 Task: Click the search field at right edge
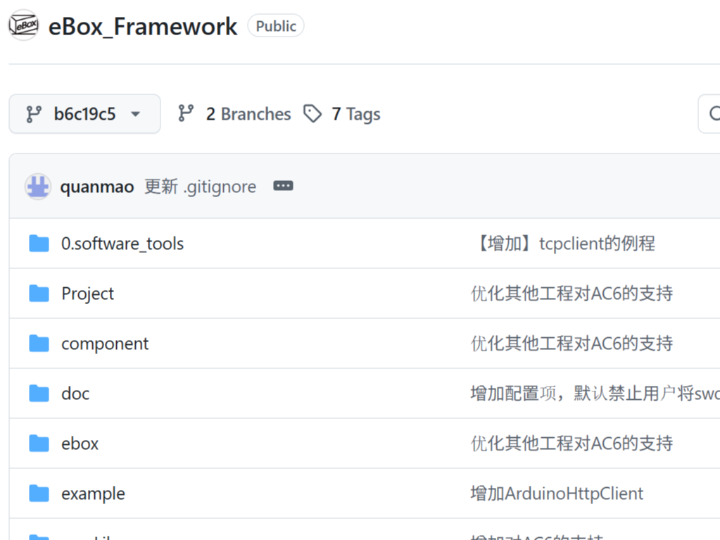pos(709,114)
